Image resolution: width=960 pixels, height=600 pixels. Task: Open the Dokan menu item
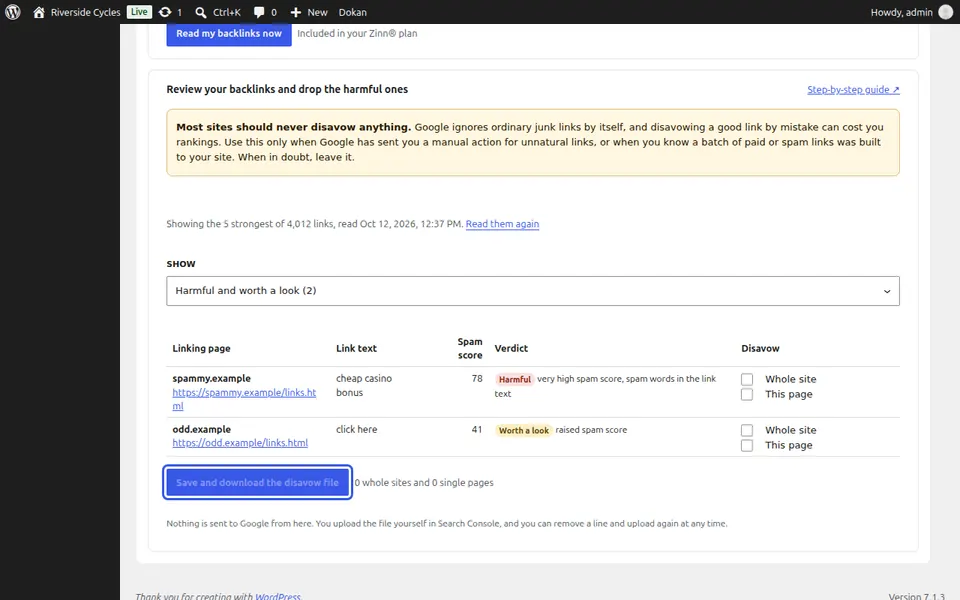click(353, 12)
